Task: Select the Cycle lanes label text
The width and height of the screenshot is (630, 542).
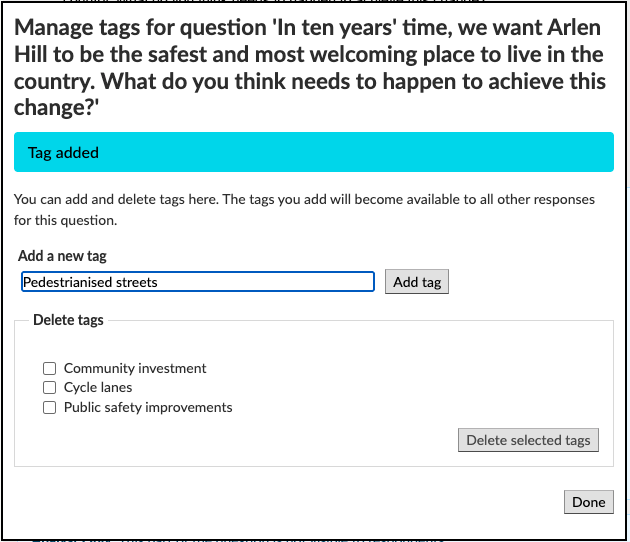Action: click(x=98, y=387)
